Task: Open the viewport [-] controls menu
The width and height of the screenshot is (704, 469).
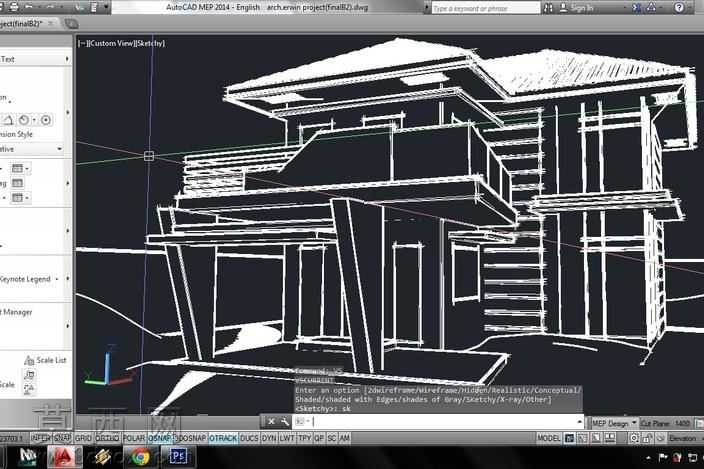Action: point(82,43)
